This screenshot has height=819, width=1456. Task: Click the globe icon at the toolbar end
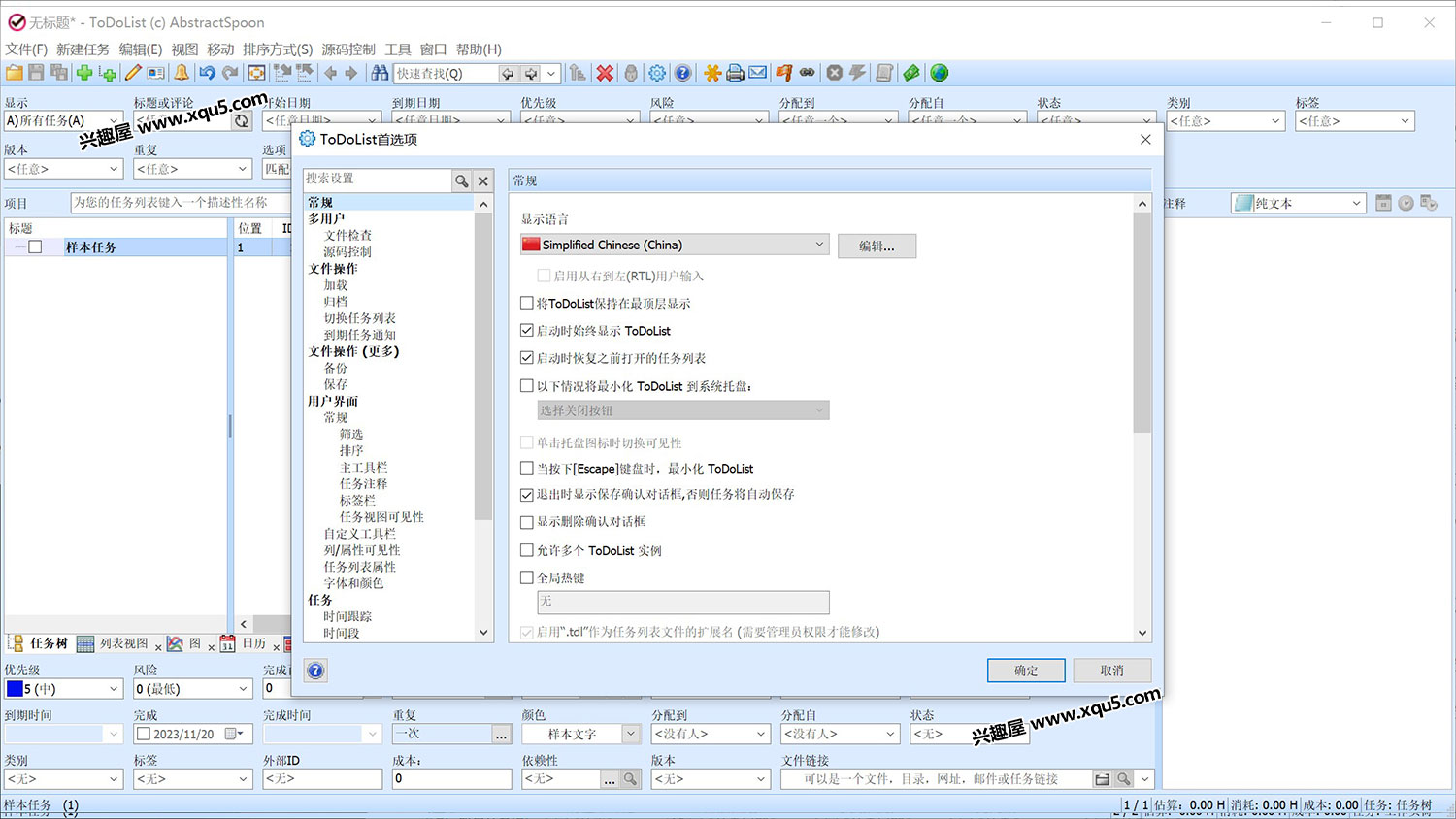pos(939,73)
